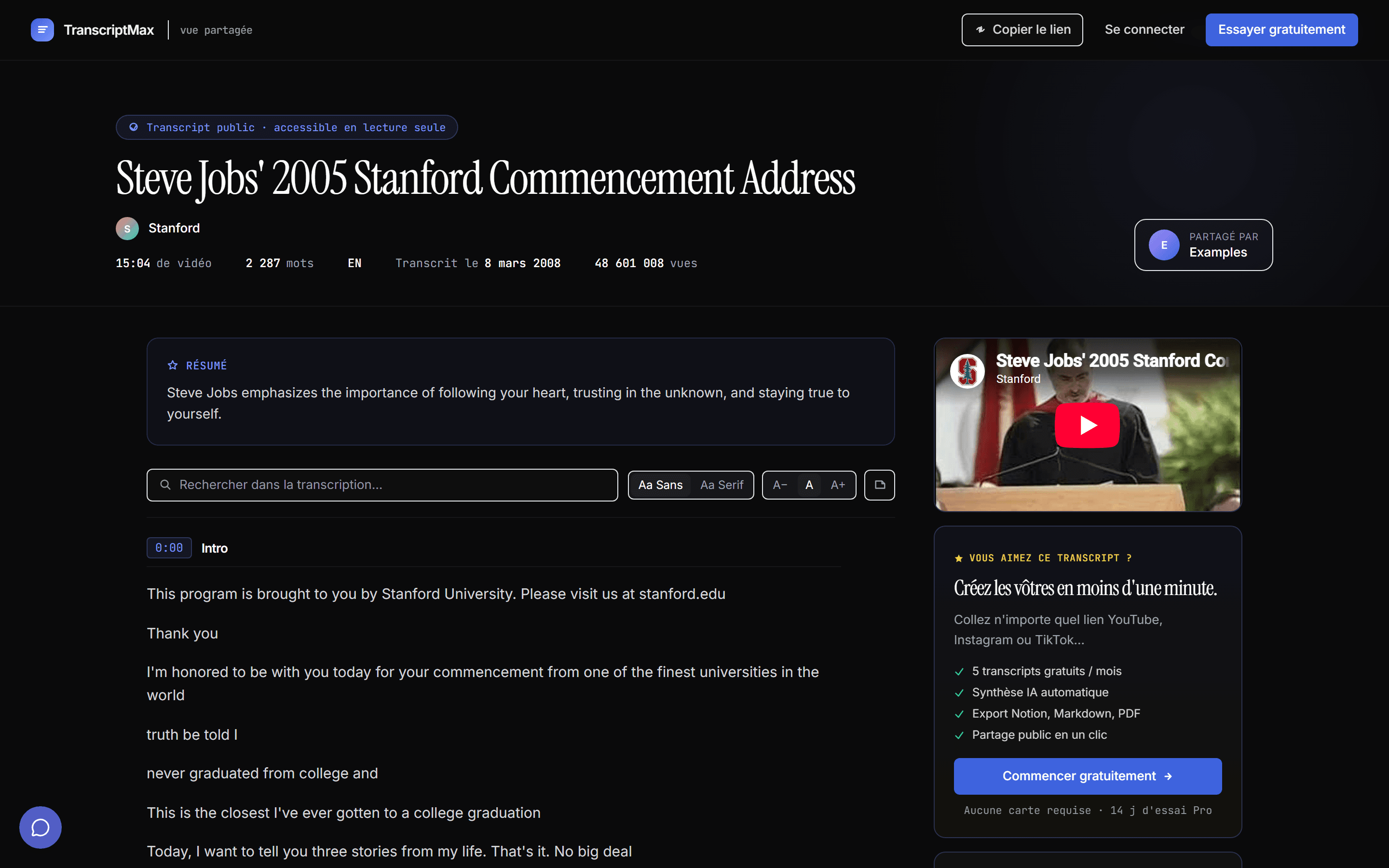Viewport: 1389px width, 868px height.
Task: Click the "2 287 mots" word count
Action: 280,263
